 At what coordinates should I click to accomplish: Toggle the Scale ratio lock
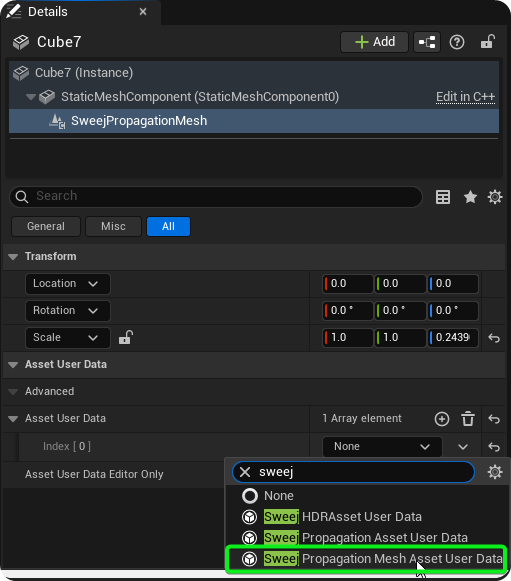[126, 338]
